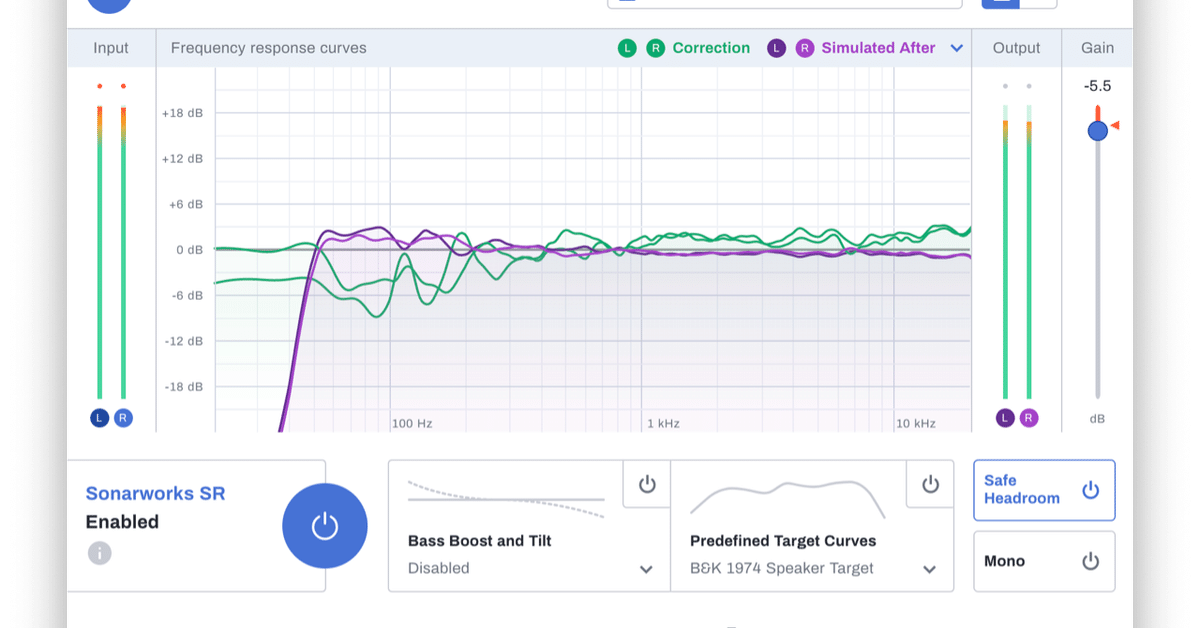Click the output Gain slider handle
The image size is (1200, 628).
point(1098,130)
